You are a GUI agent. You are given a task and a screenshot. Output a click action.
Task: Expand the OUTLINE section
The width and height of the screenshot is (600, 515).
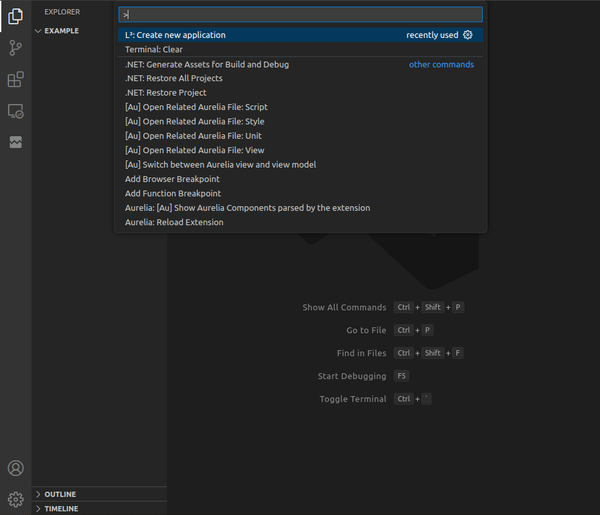pyautogui.click(x=99, y=494)
